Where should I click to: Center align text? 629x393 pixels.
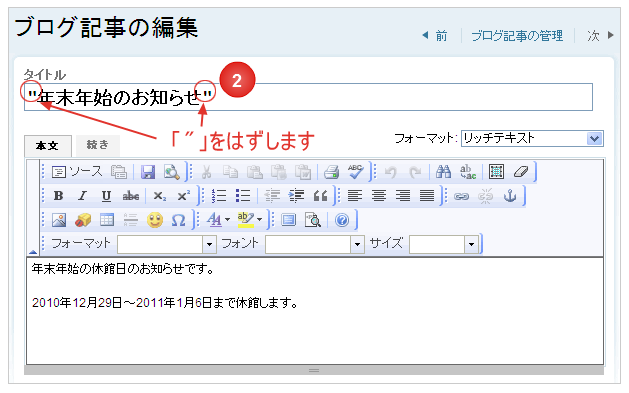click(x=379, y=196)
